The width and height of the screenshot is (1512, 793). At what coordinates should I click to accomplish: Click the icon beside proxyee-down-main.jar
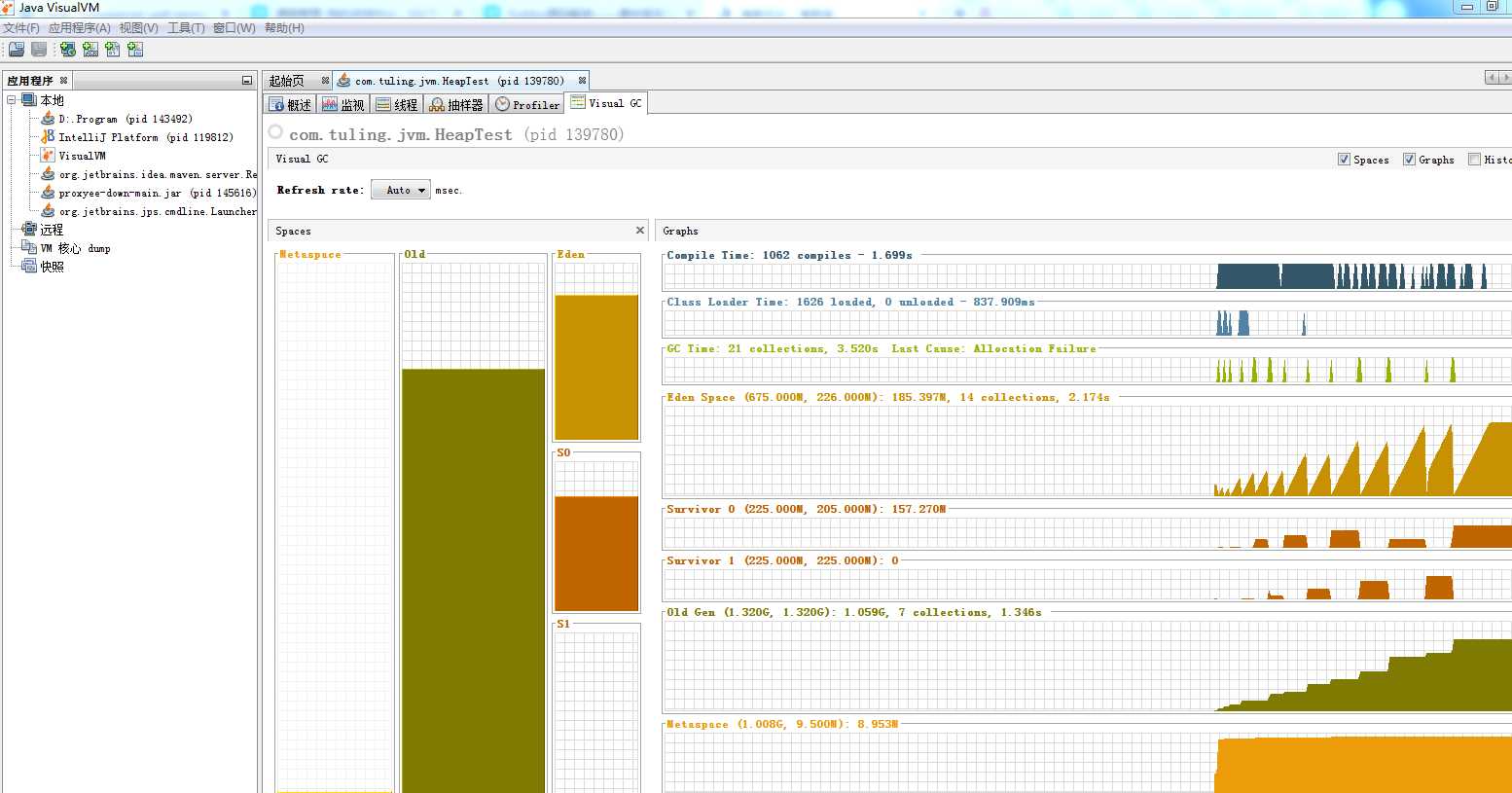click(48, 193)
